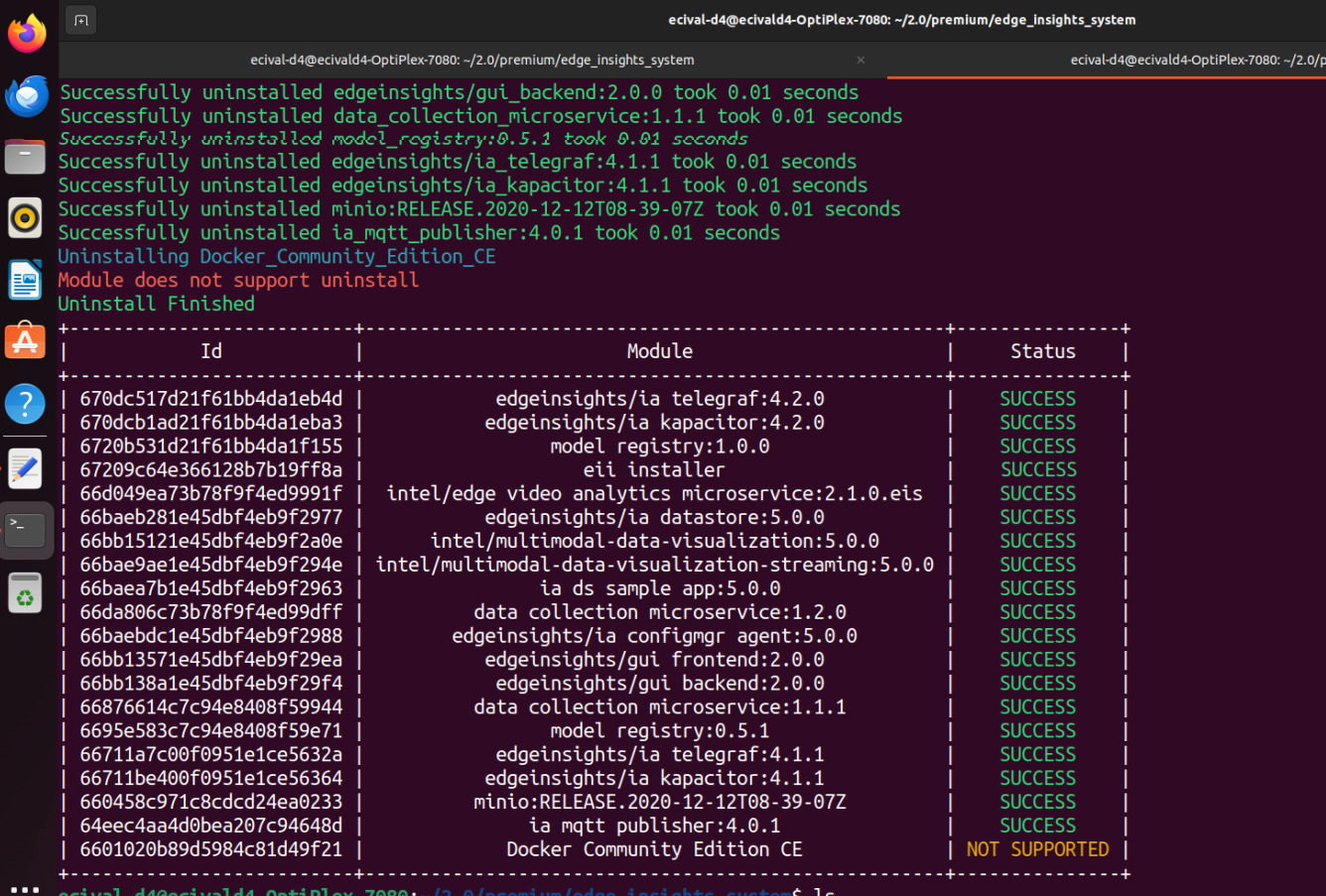Viewport: 1326px width, 896px height.
Task: Click Id 670dcb1ad21f61bb4da1eba3
Action: pos(211,423)
